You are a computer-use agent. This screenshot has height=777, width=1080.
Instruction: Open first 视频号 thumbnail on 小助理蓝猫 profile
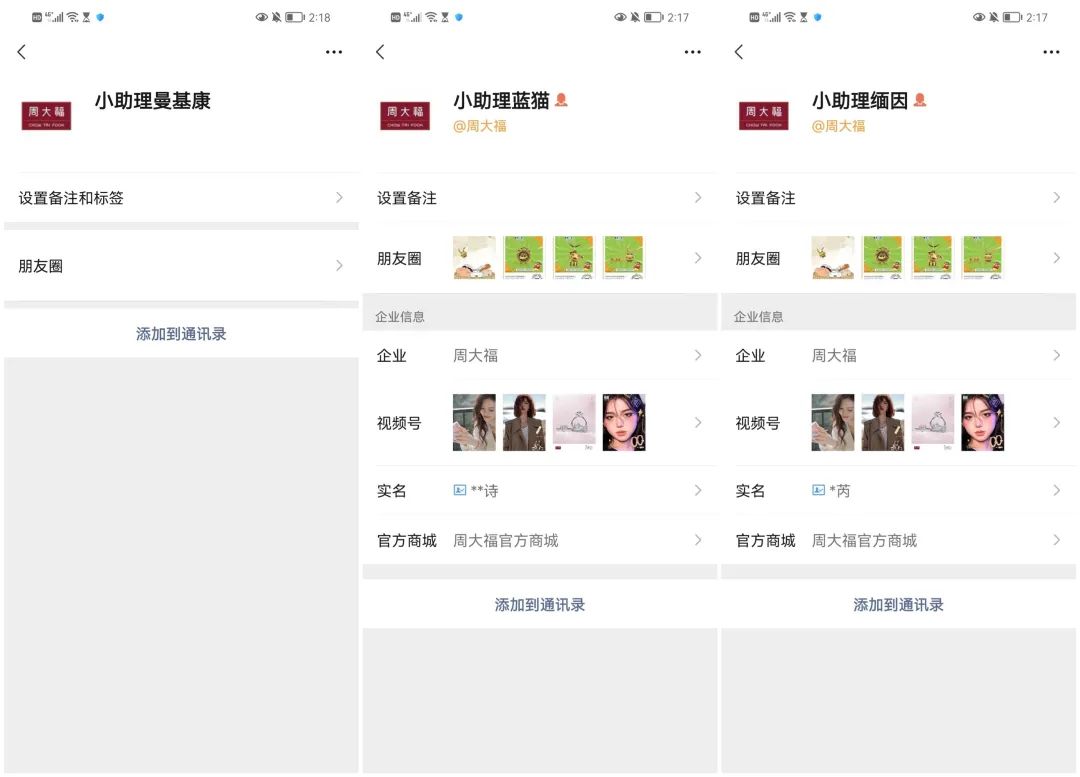click(474, 422)
